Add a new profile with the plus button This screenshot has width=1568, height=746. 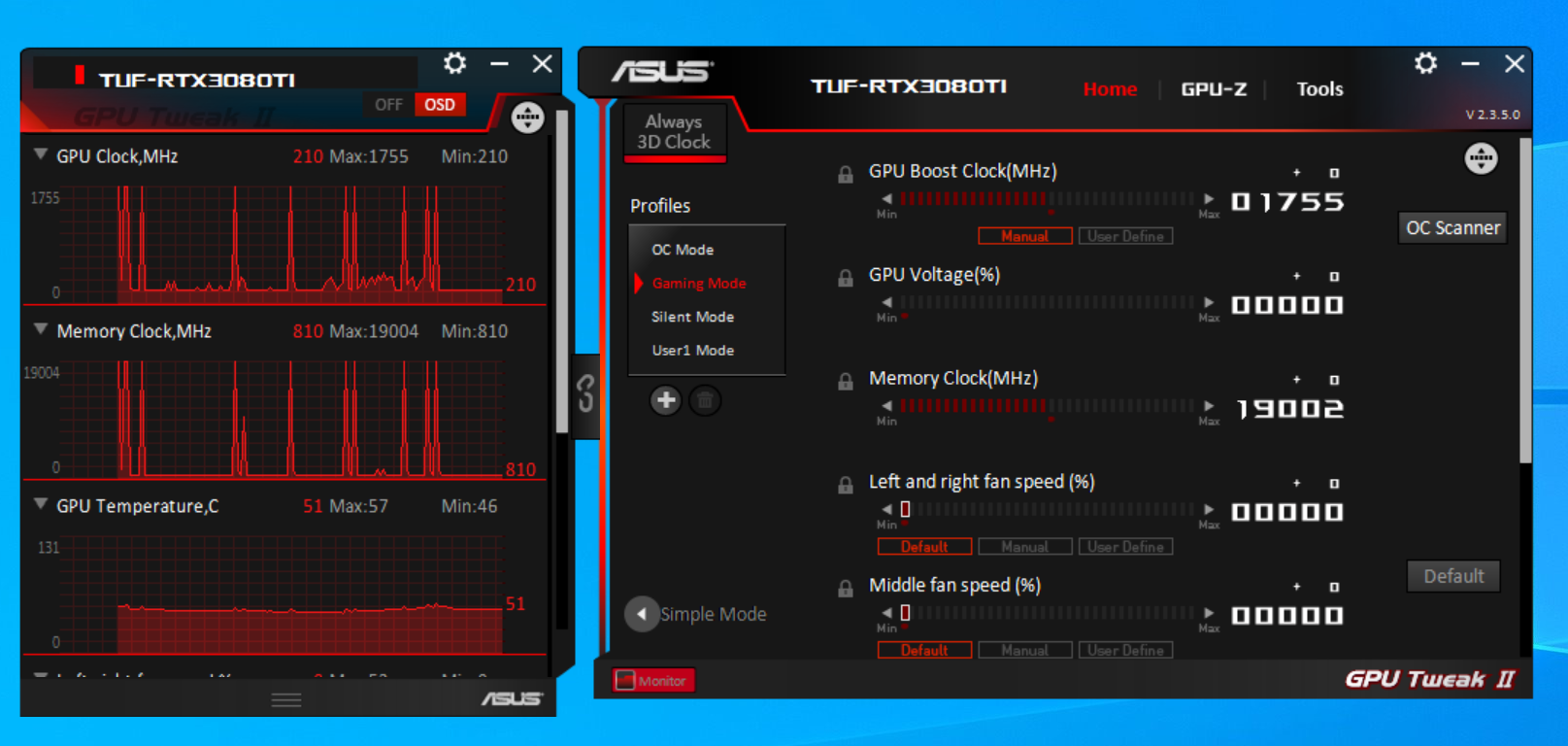click(x=666, y=400)
